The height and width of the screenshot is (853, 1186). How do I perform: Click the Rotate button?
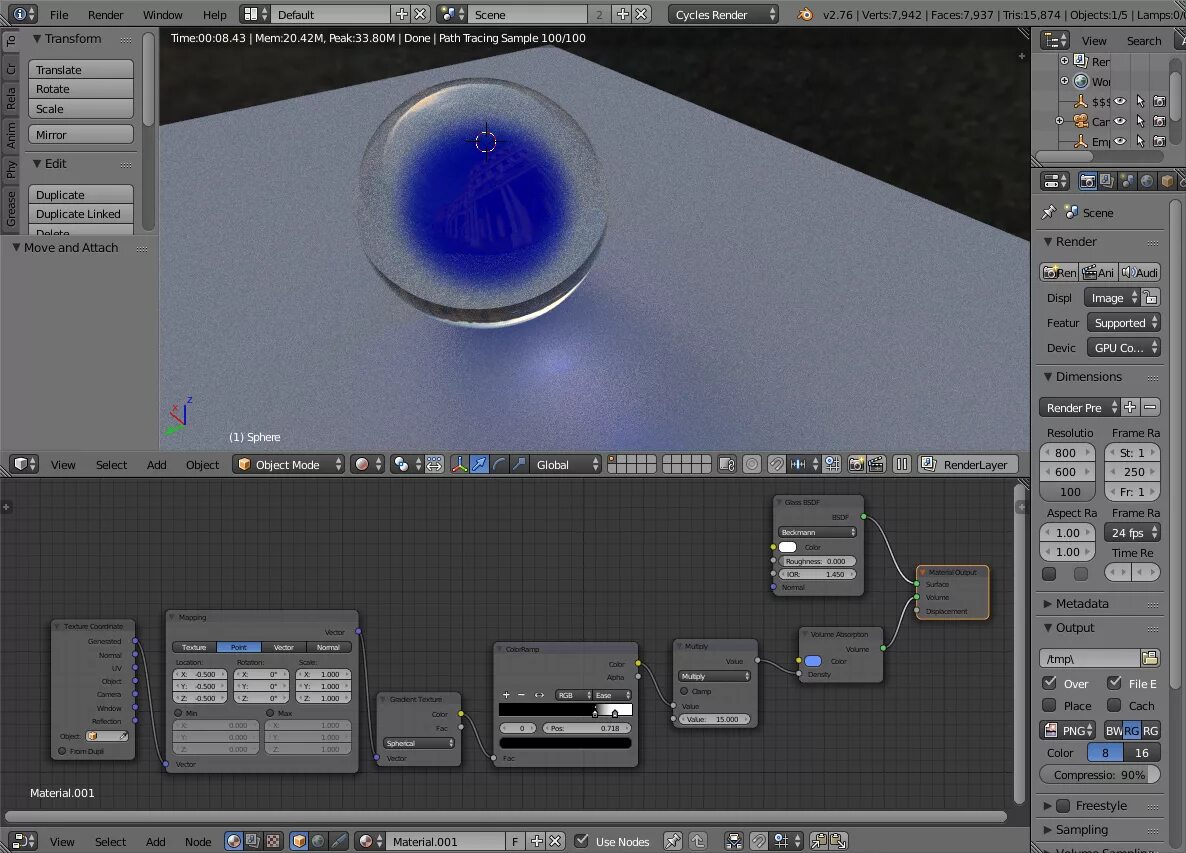81,89
